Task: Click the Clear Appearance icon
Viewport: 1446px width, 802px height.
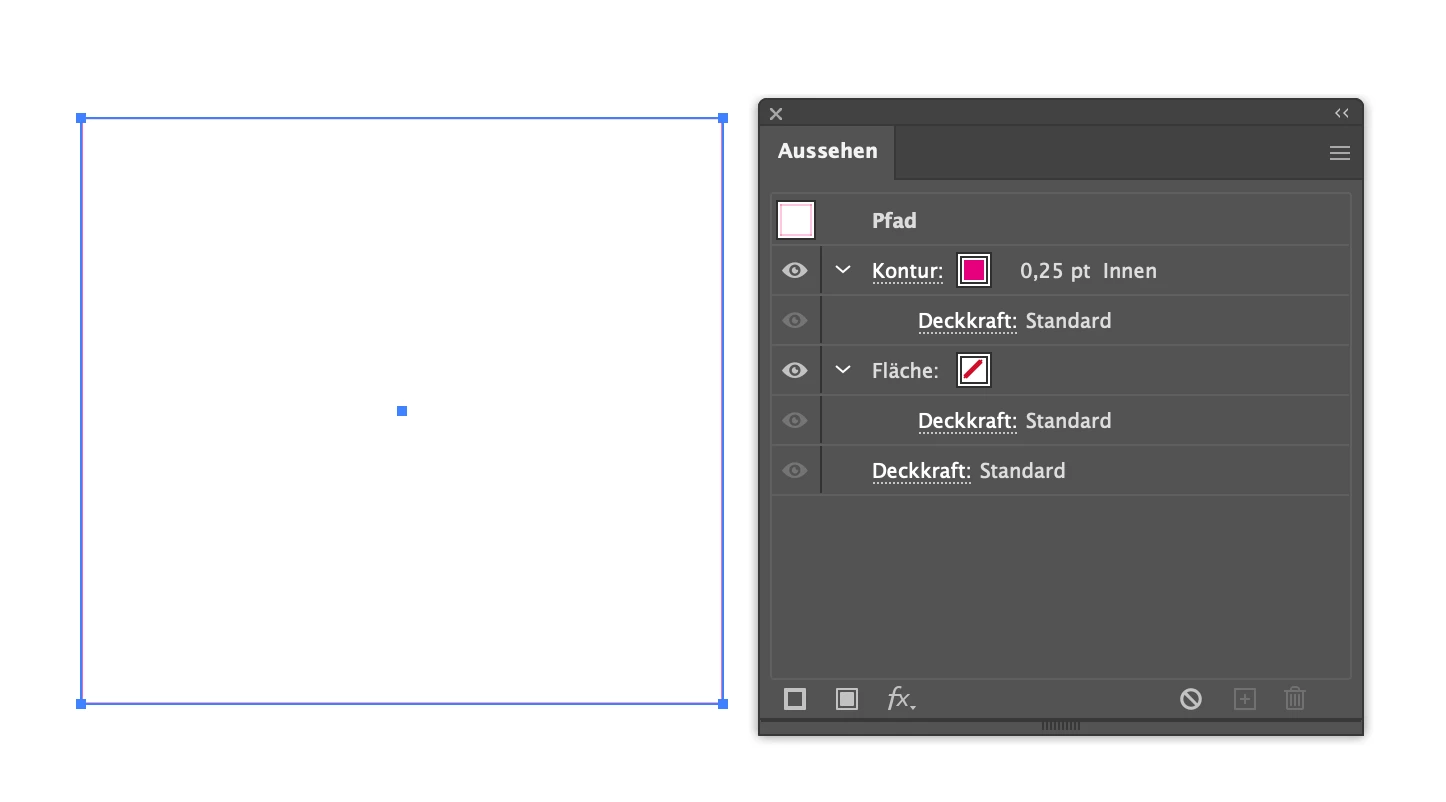Action: (1191, 699)
